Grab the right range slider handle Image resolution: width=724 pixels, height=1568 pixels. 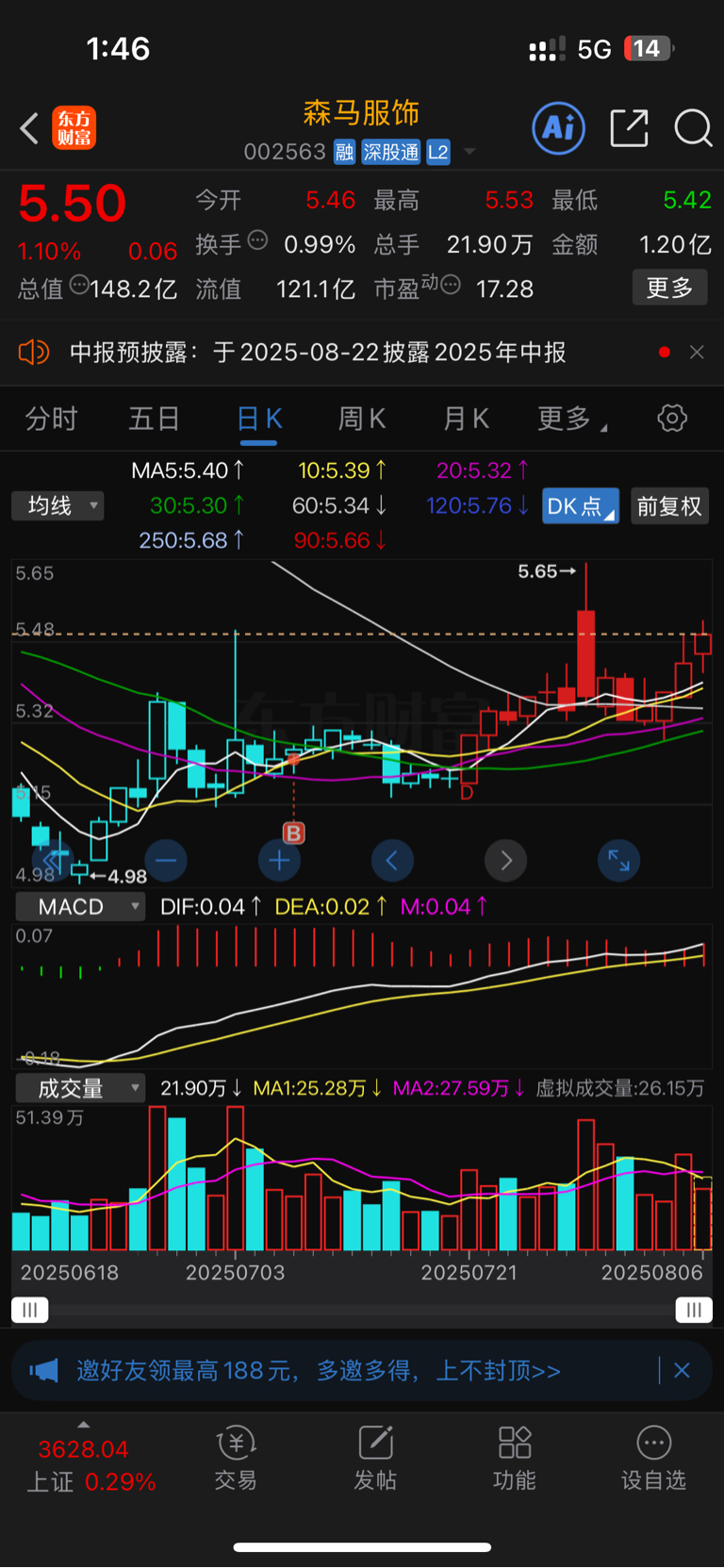pyautogui.click(x=694, y=1310)
